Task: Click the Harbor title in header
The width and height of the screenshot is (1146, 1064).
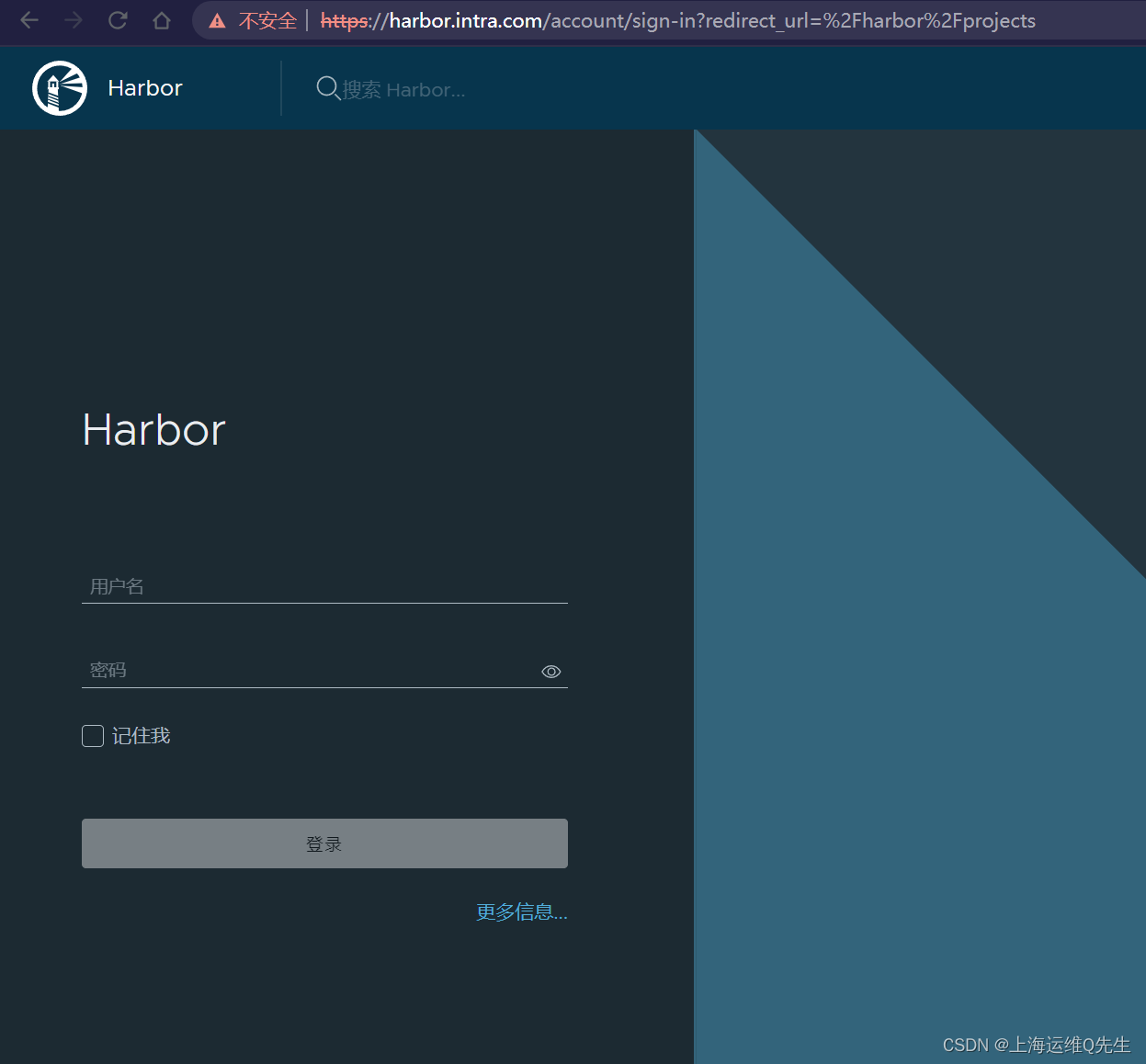Action: [145, 88]
